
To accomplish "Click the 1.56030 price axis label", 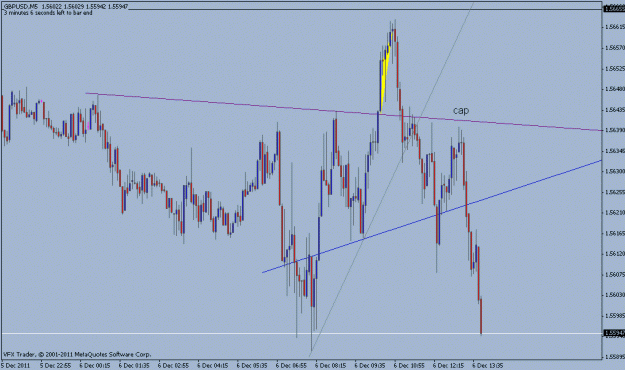I will (614, 295).
